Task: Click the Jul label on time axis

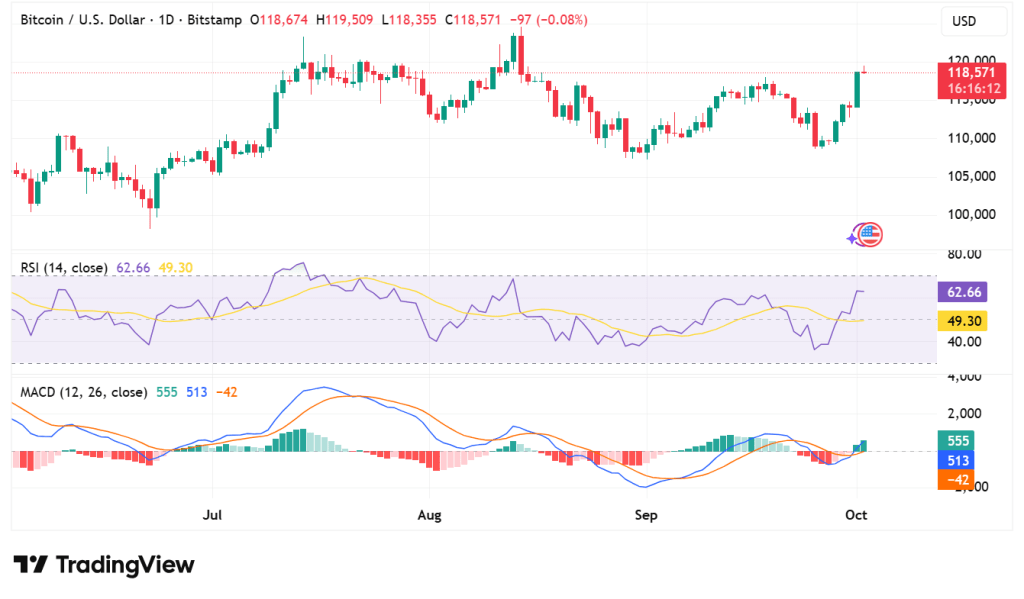Action: [212, 515]
